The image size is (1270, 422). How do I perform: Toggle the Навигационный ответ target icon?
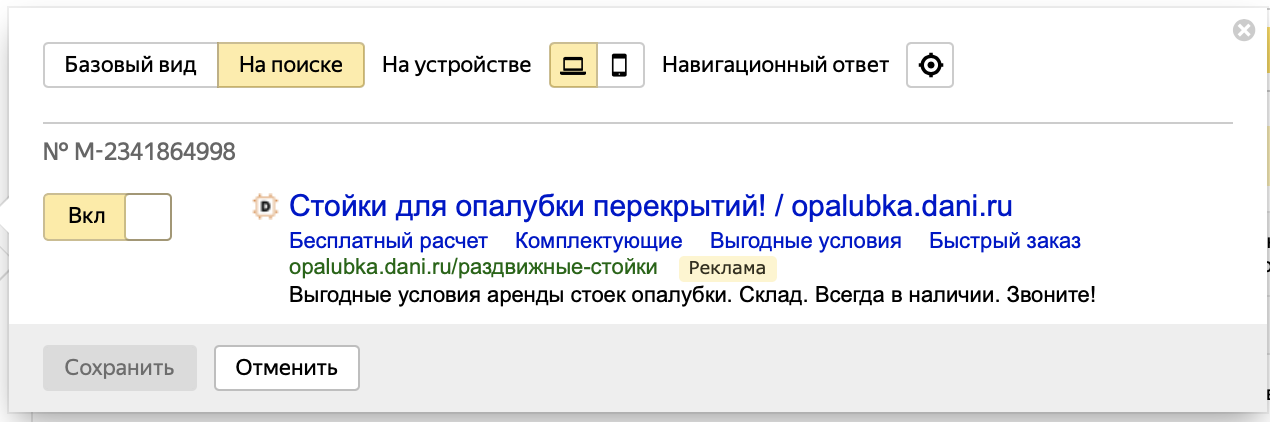[x=930, y=65]
